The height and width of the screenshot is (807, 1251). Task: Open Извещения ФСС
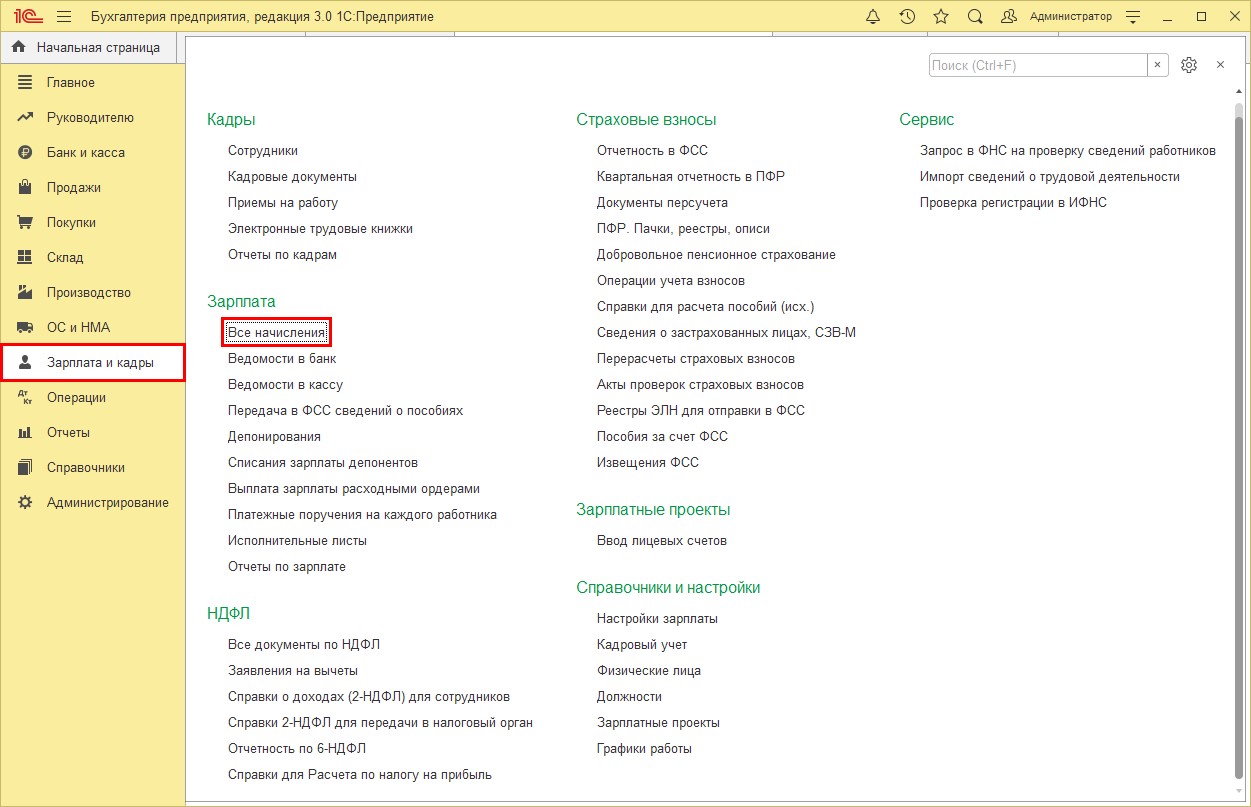(648, 463)
